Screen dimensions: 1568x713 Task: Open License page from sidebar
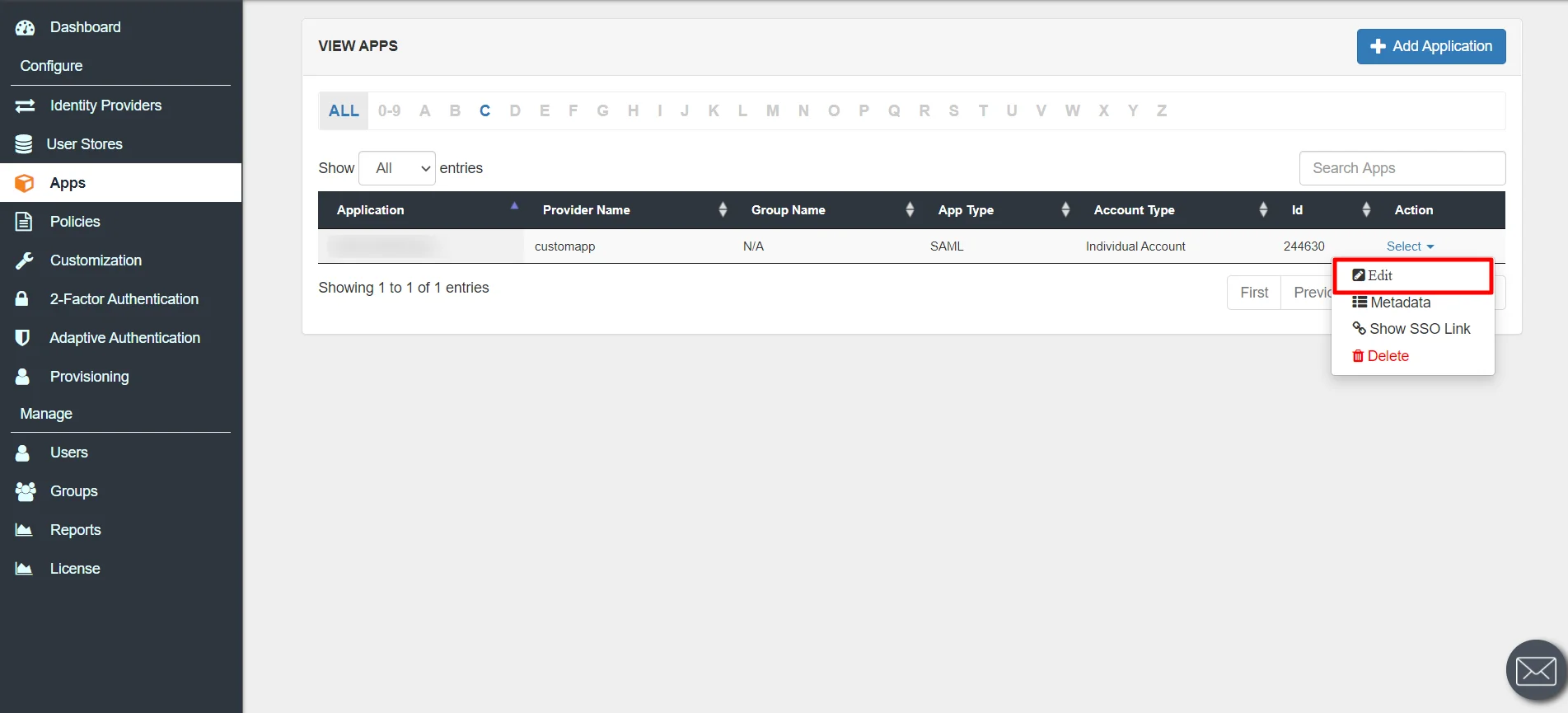click(75, 569)
